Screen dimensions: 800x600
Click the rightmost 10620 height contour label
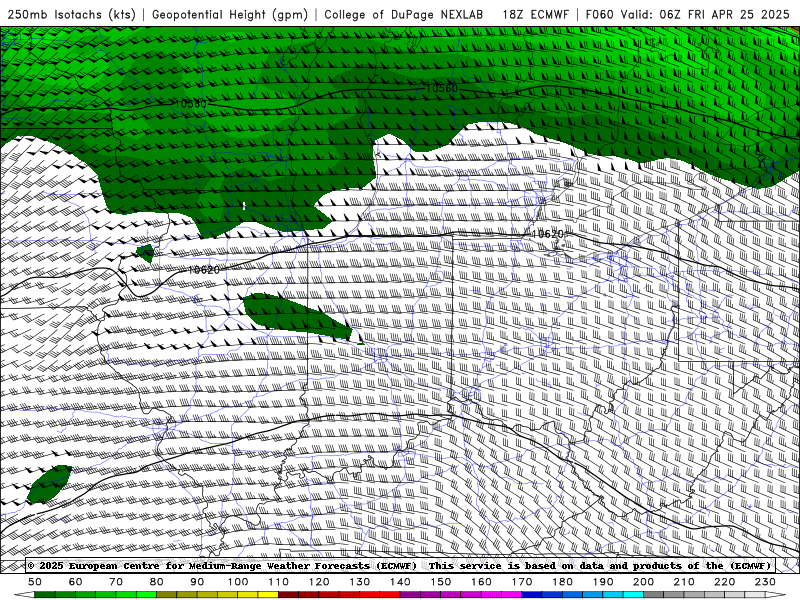(548, 234)
